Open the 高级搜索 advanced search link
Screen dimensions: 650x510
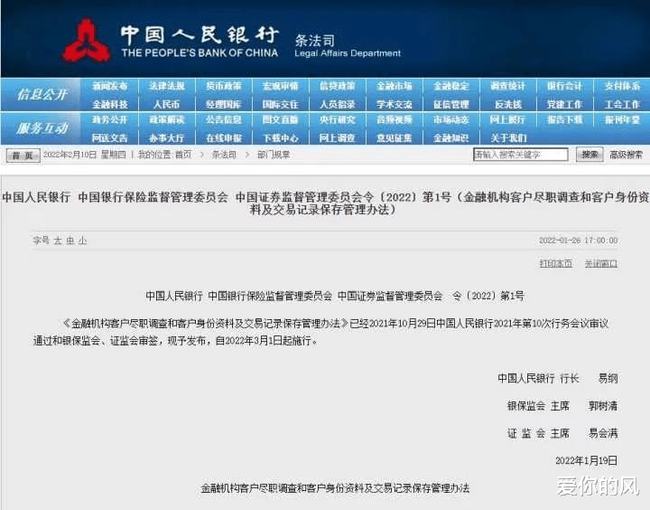pyautogui.click(x=626, y=155)
